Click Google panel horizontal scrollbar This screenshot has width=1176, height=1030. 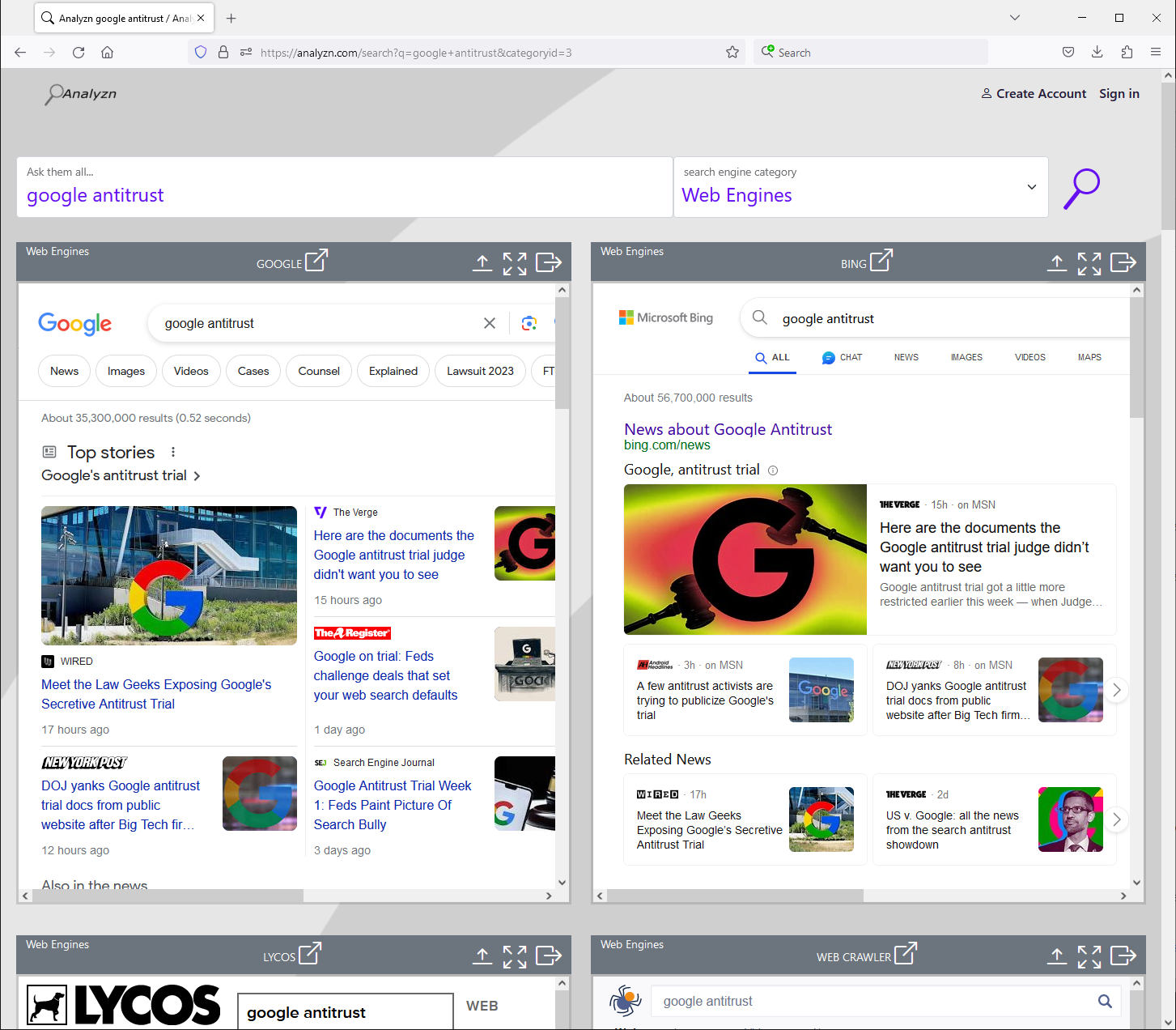click(x=168, y=896)
